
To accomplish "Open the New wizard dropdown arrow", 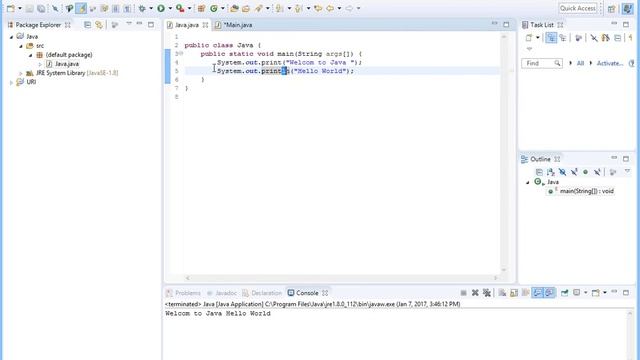I will pyautogui.click(x=19, y=8).
